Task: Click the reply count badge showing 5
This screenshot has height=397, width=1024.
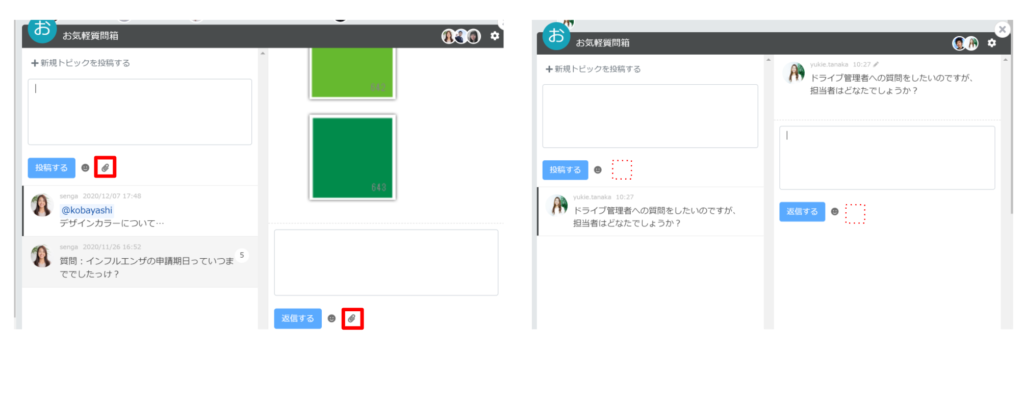Action: click(x=241, y=255)
